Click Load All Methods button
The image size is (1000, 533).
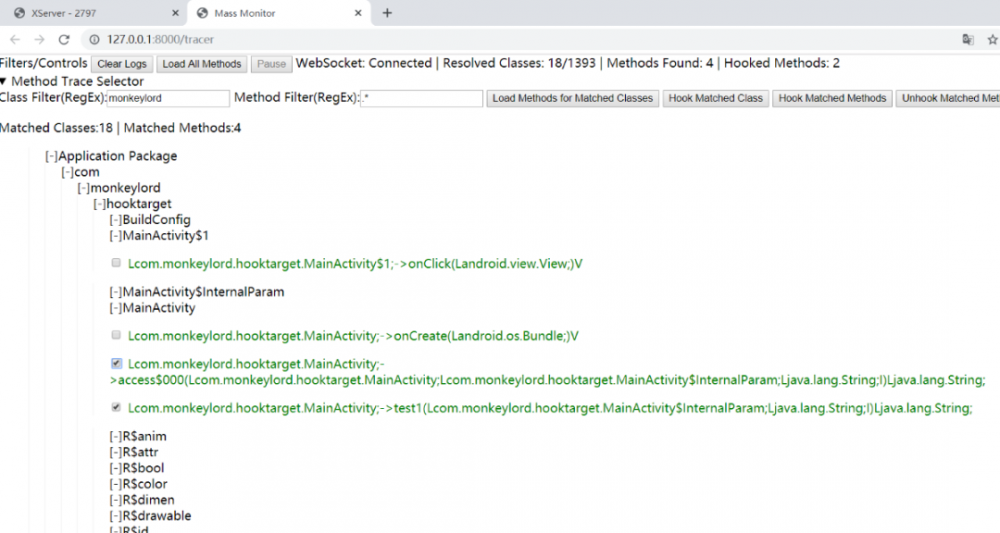(202, 64)
